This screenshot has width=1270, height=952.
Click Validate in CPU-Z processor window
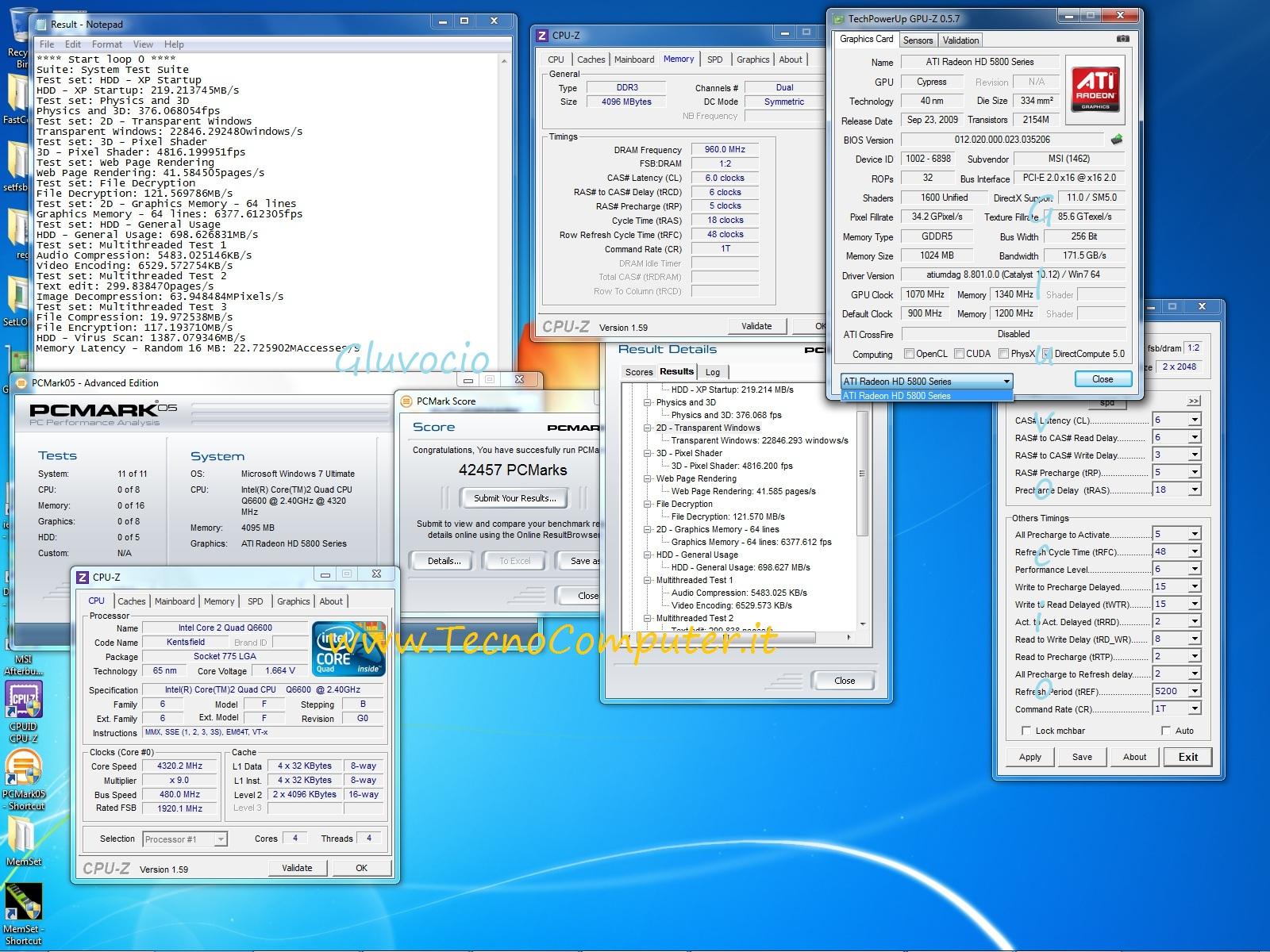pyautogui.click(x=297, y=868)
